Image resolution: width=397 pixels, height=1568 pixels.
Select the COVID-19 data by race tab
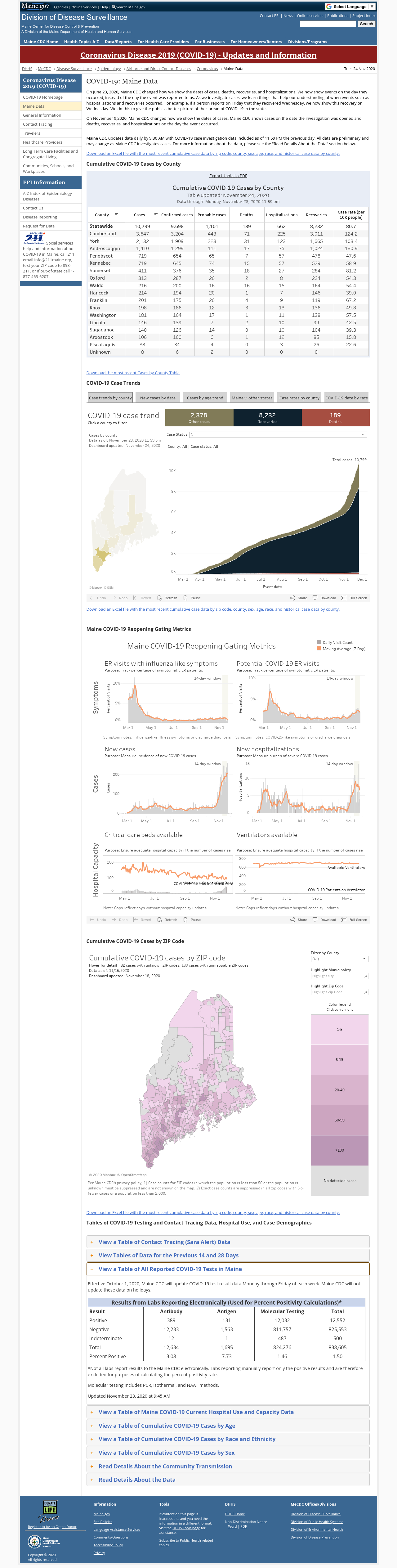click(346, 398)
